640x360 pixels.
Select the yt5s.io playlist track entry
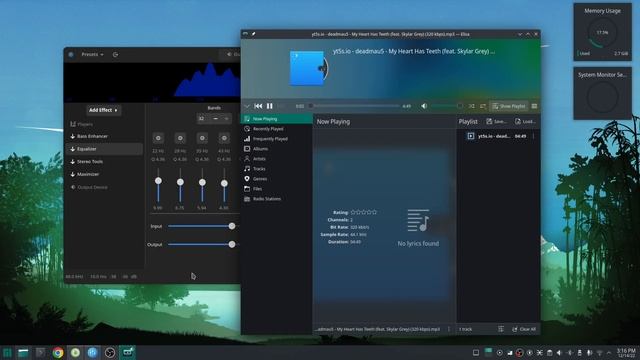pyautogui.click(x=498, y=136)
